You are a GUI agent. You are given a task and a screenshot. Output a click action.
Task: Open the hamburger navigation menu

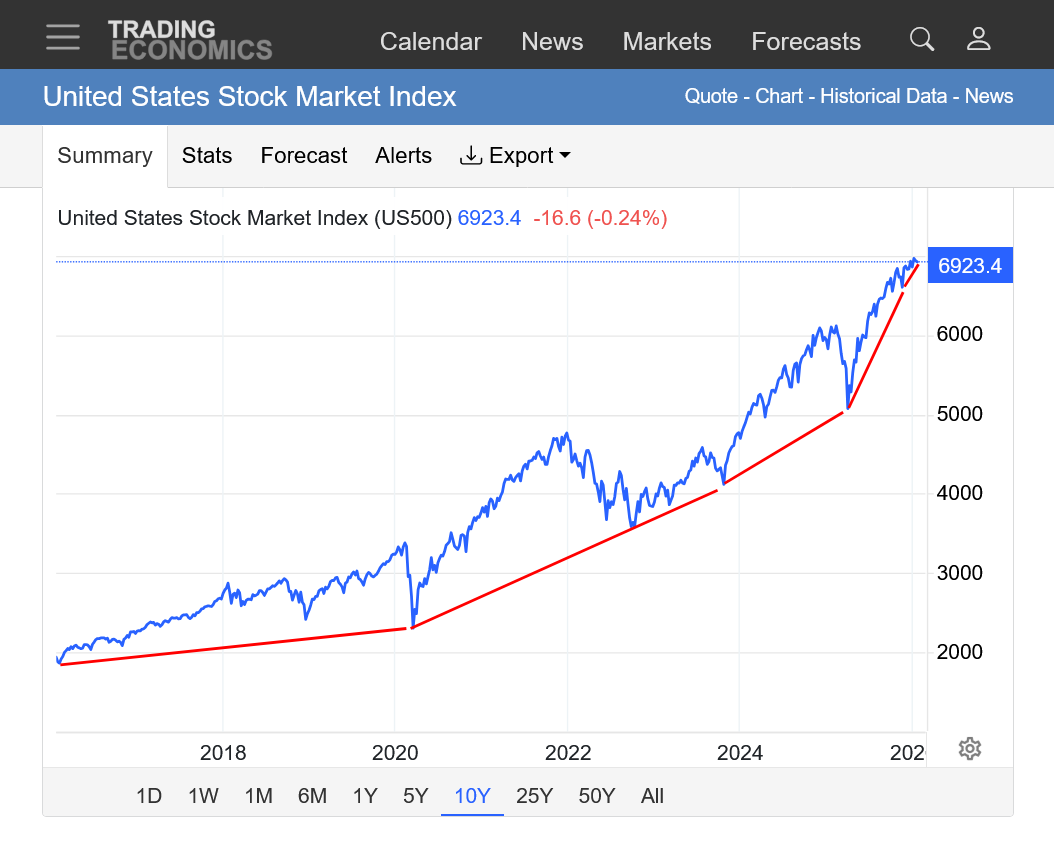tap(63, 37)
